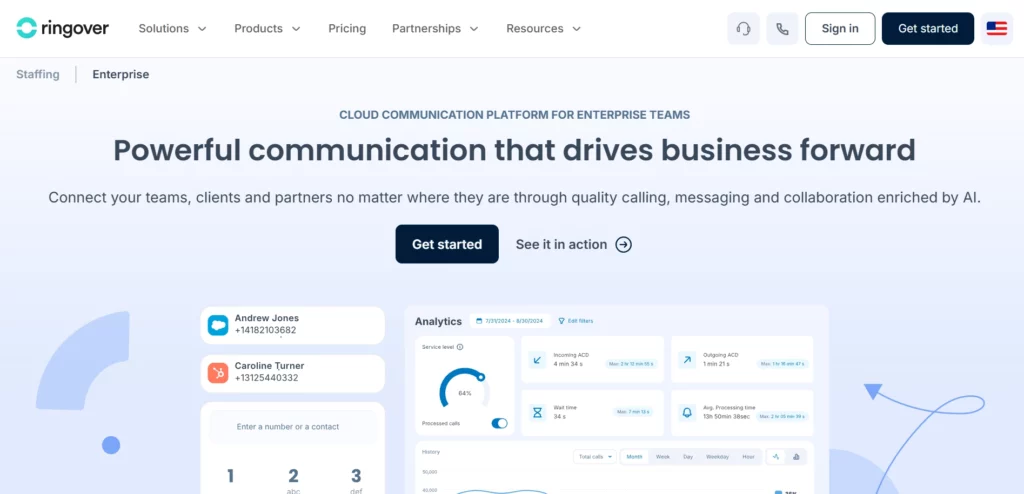Click the Salesforce icon beside Andrew Jones
The height and width of the screenshot is (494, 1024).
(218, 325)
